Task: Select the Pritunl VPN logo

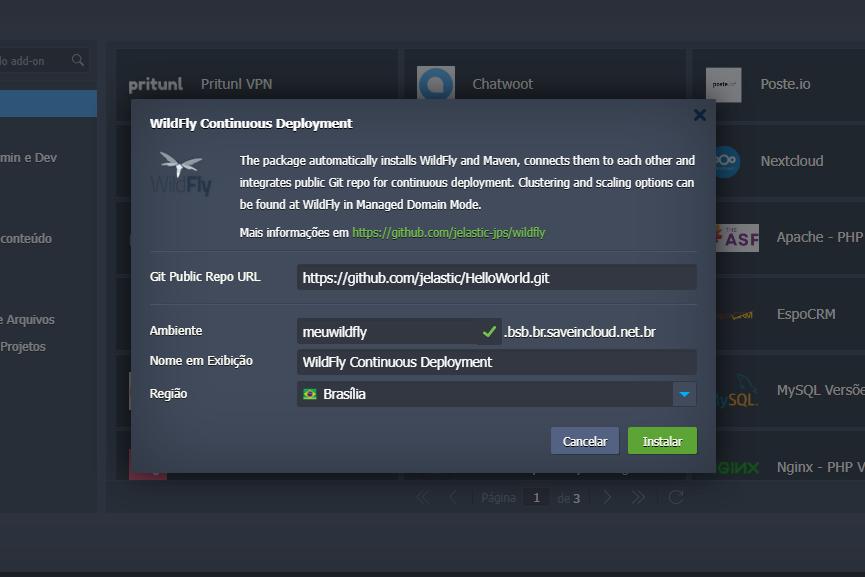Action: tap(156, 85)
